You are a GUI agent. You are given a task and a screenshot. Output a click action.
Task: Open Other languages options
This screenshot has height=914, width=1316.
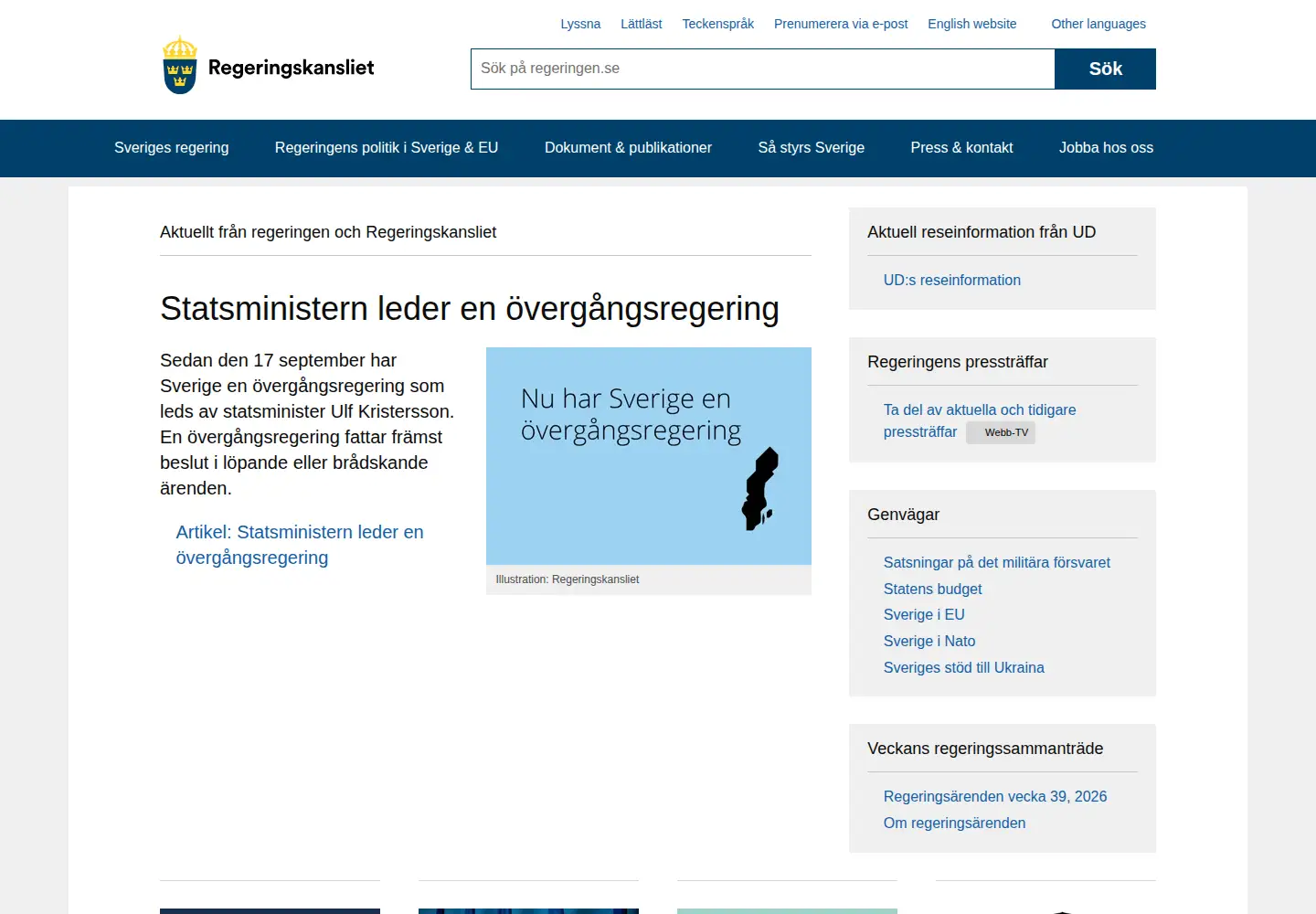(x=1098, y=24)
